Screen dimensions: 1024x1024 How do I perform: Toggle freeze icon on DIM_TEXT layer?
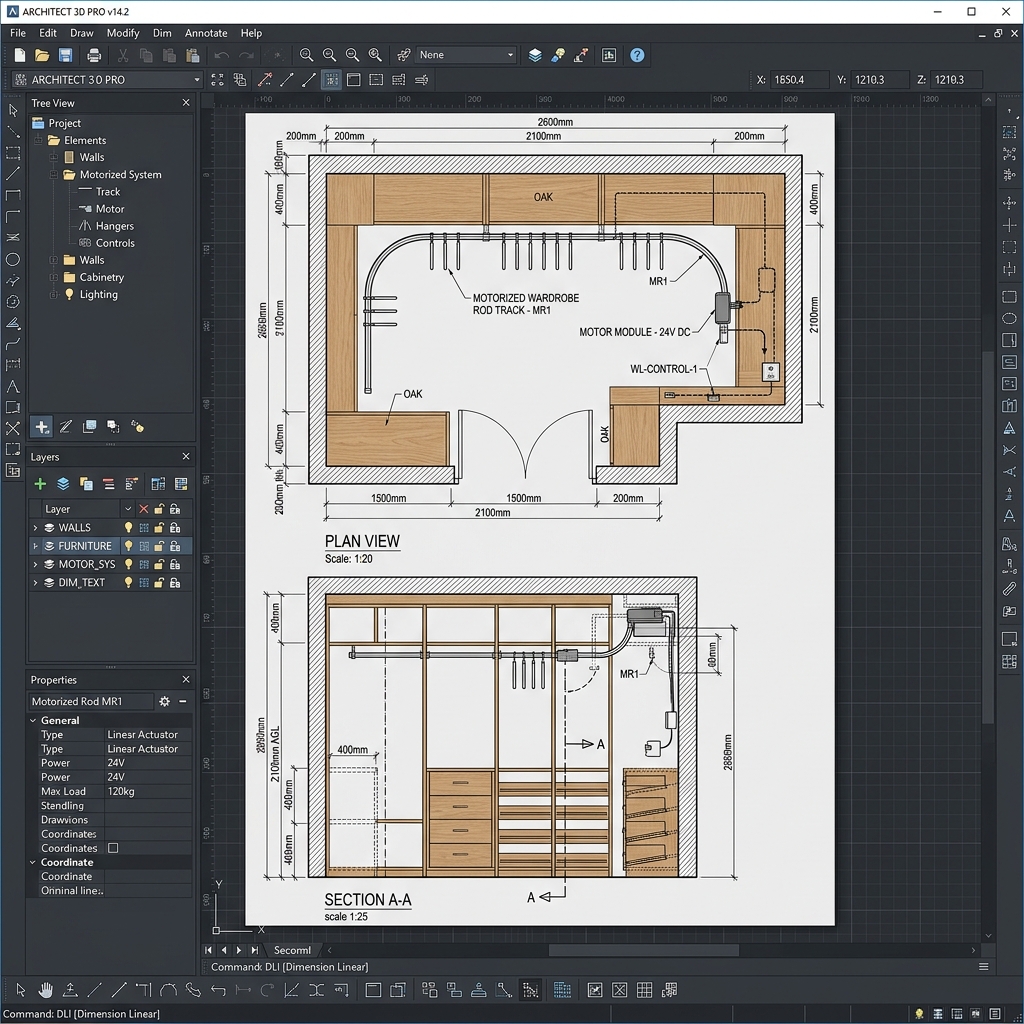click(144, 583)
